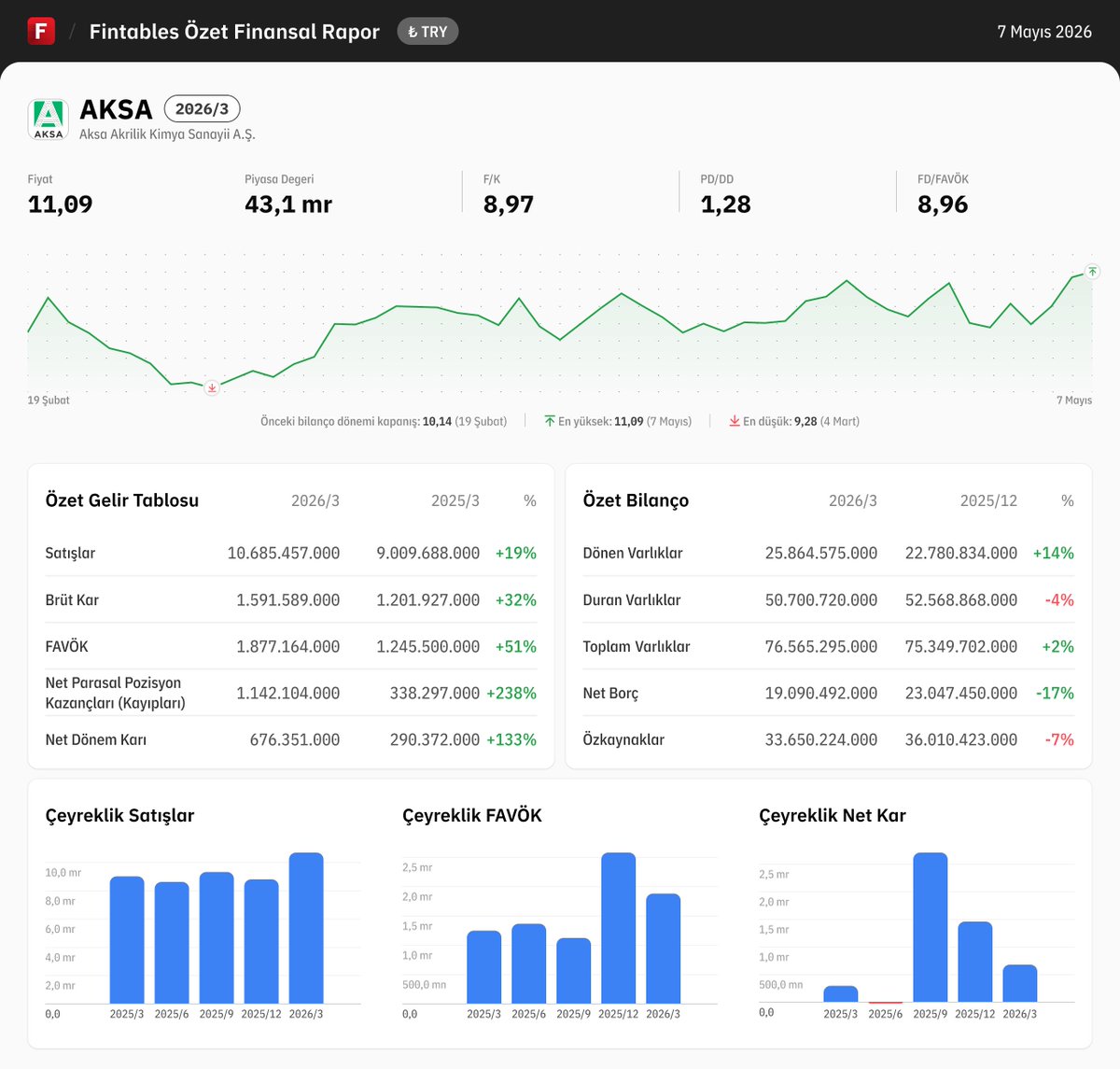Click Aksa Akrilik Kimya Sanayii A.Ş. name
Screen dimensions: 1120x1069
(167, 134)
